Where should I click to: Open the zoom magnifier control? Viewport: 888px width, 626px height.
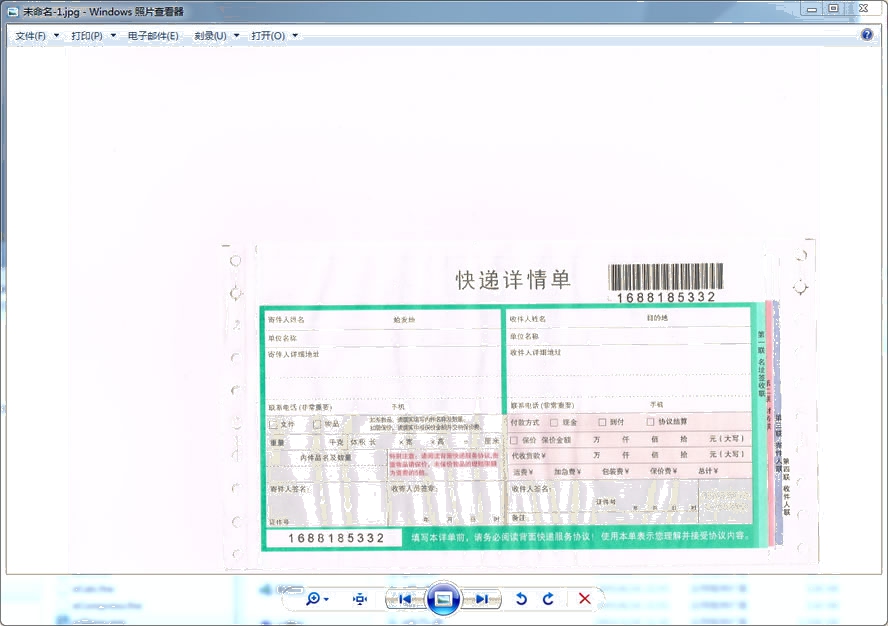tap(316, 599)
